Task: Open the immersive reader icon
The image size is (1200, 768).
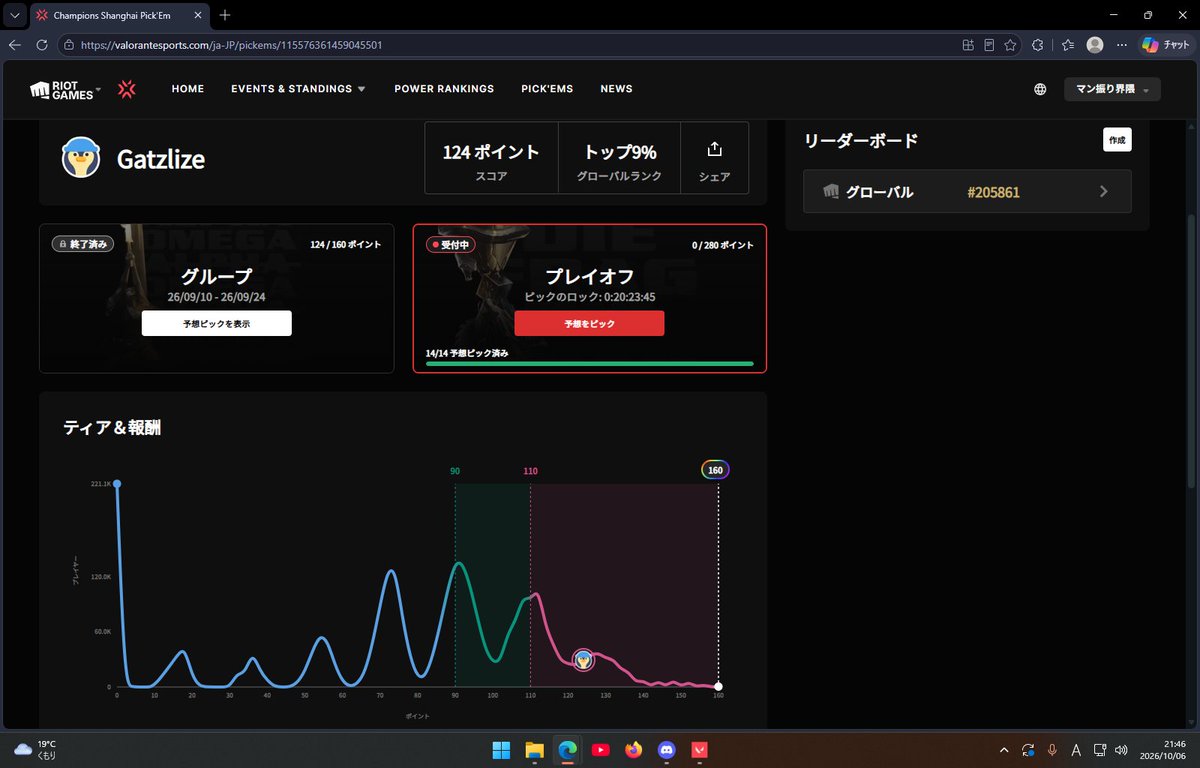Action: (x=989, y=45)
